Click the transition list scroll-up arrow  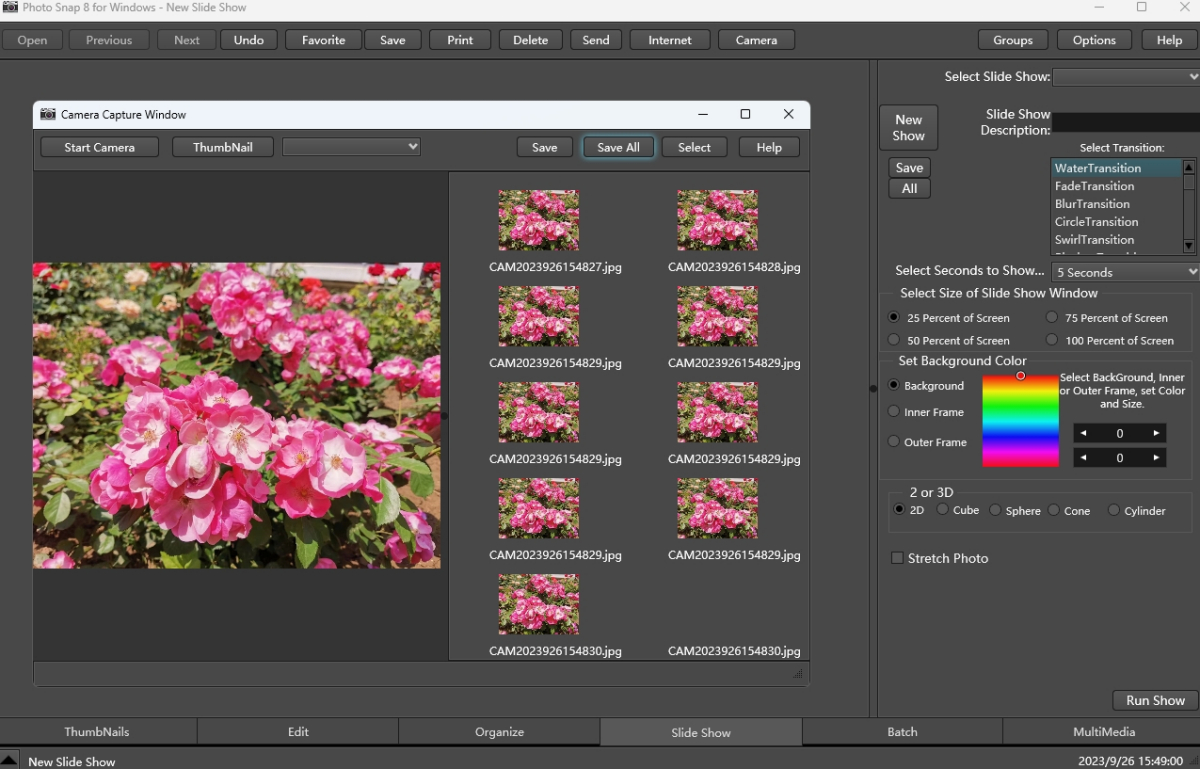(x=1189, y=168)
